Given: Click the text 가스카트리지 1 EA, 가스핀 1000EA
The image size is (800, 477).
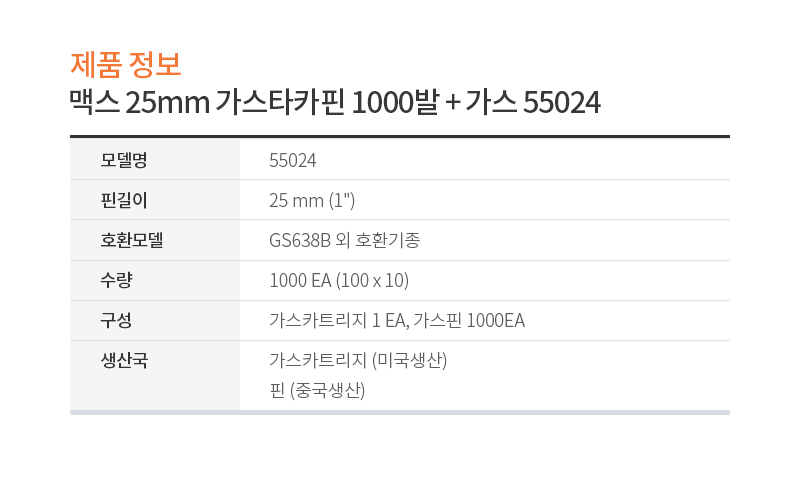Looking at the screenshot, I should 397,320.
